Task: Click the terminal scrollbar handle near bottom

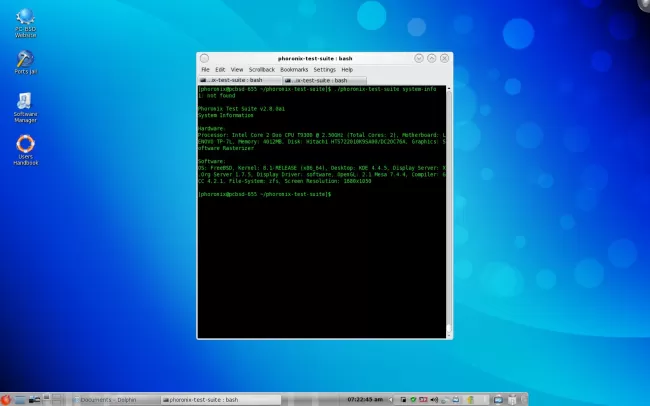Action: [449, 328]
